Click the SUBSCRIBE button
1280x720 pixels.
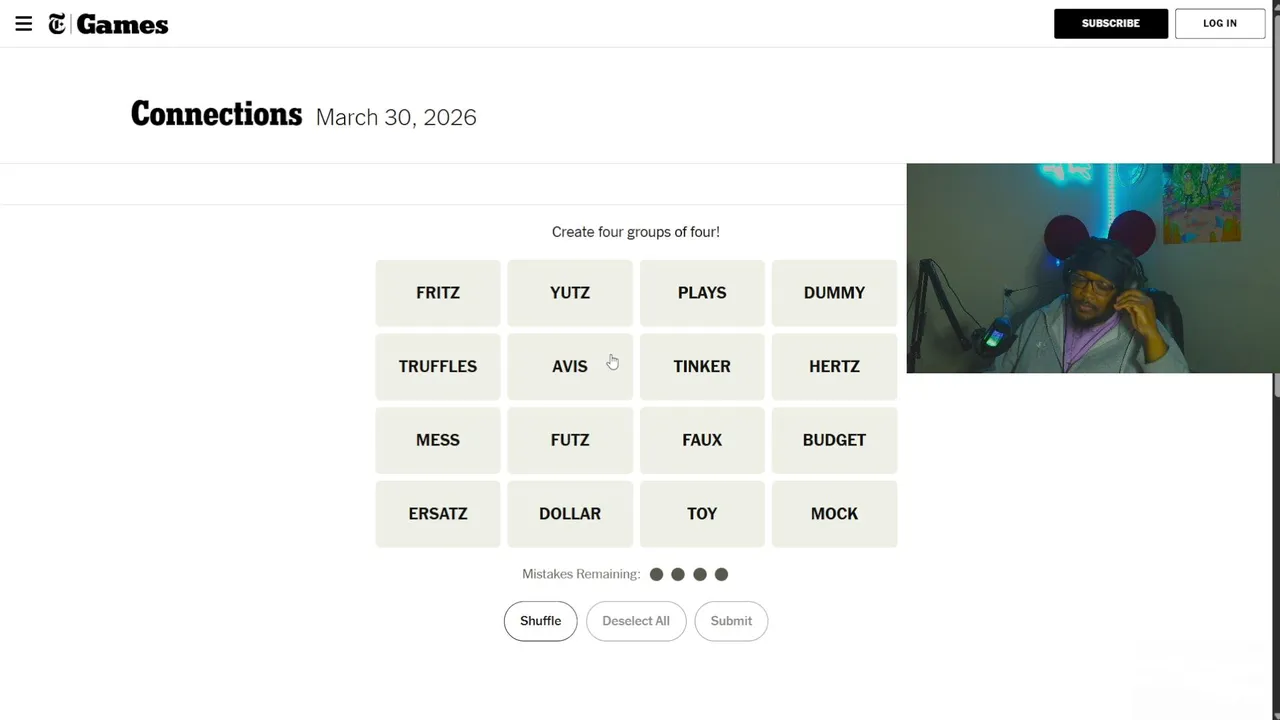point(1110,23)
